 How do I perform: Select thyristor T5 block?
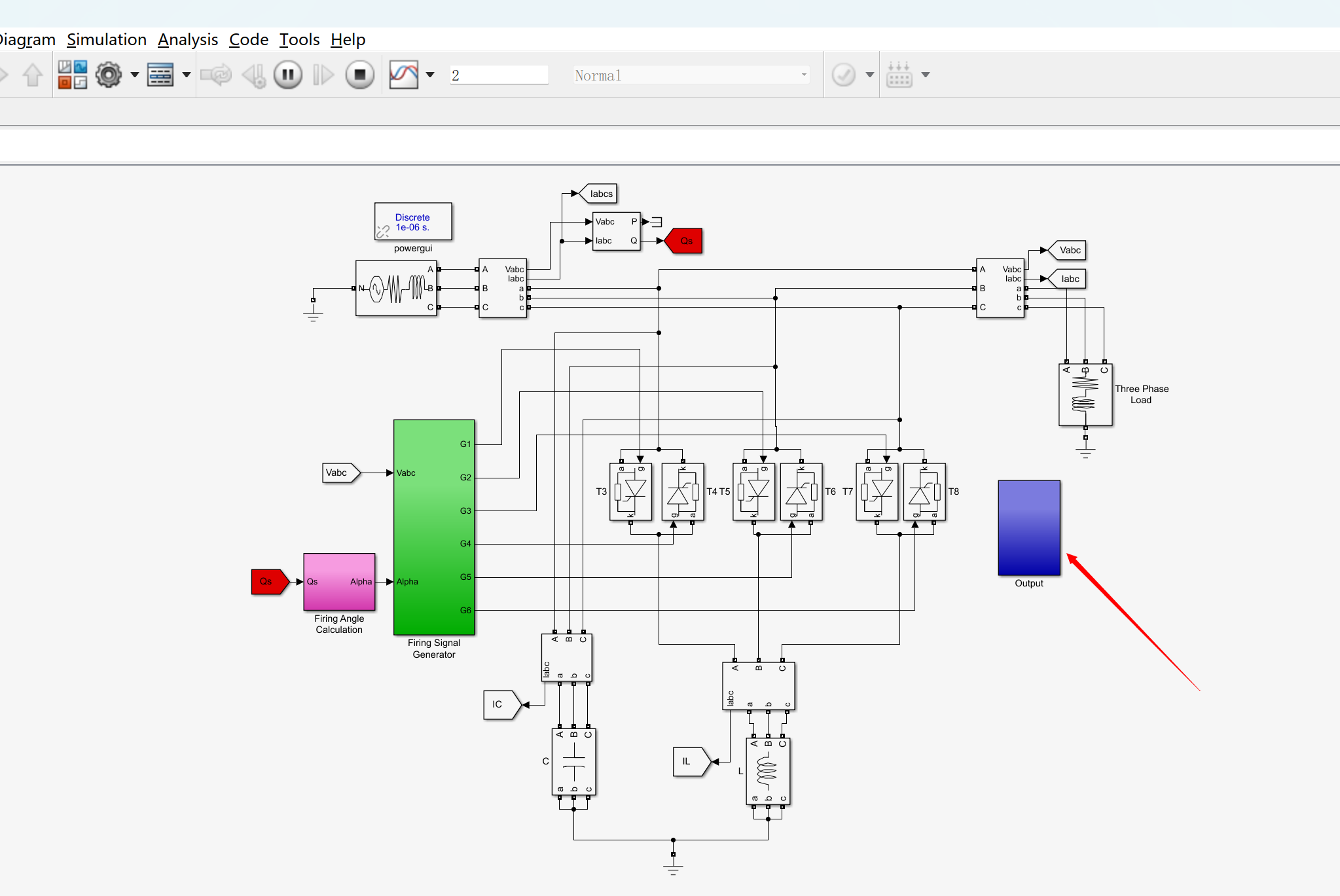point(754,492)
